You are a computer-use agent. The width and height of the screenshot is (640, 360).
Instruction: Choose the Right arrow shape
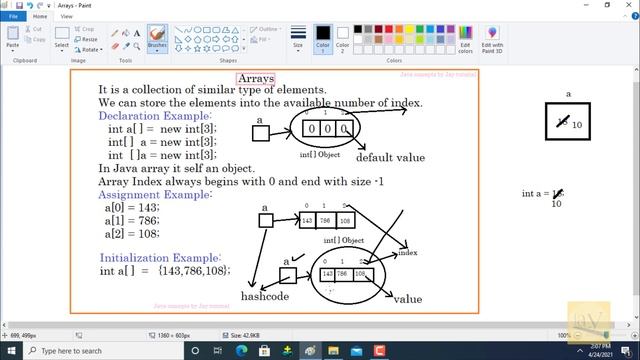(216, 39)
